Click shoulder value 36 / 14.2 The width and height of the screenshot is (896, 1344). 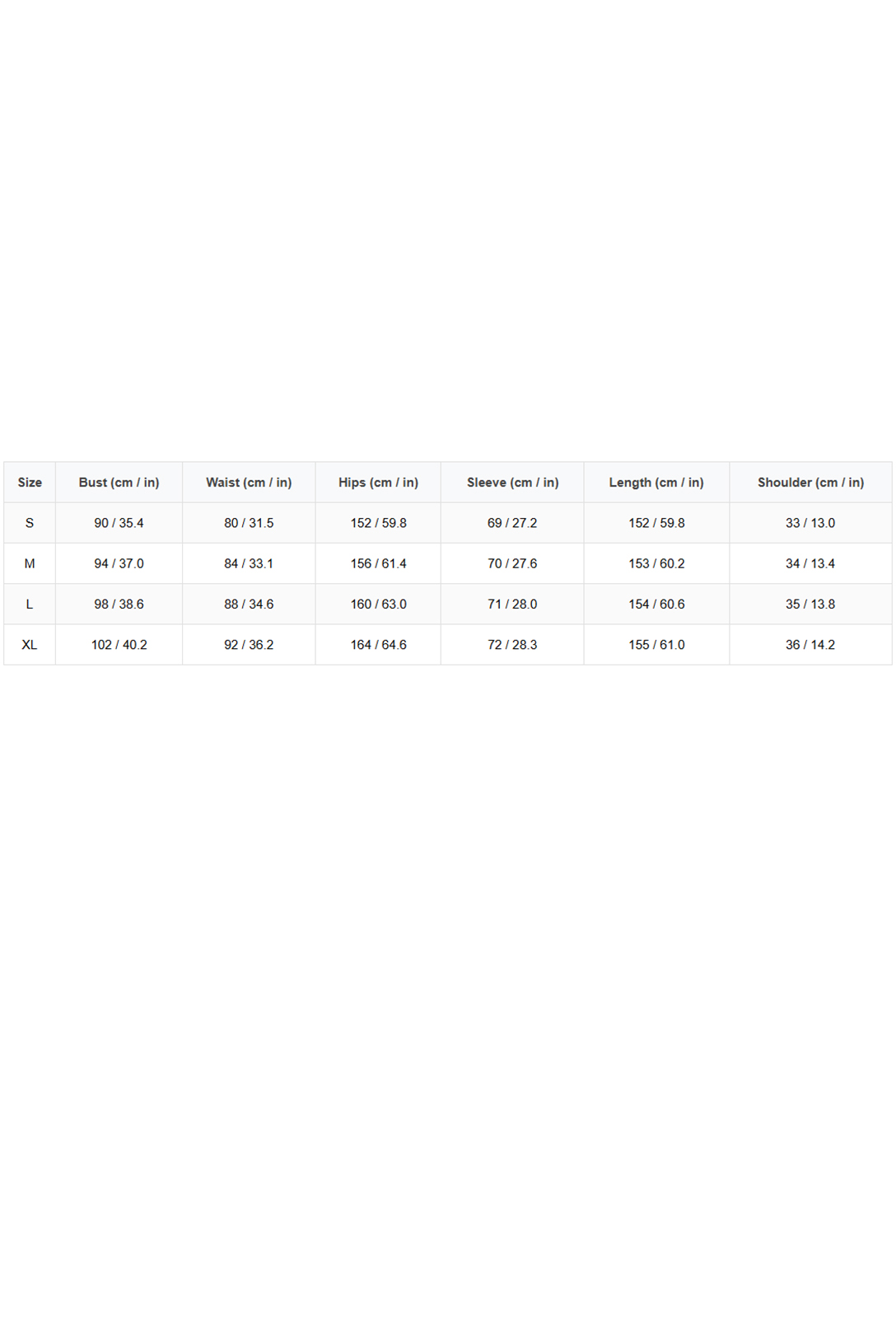tap(810, 645)
